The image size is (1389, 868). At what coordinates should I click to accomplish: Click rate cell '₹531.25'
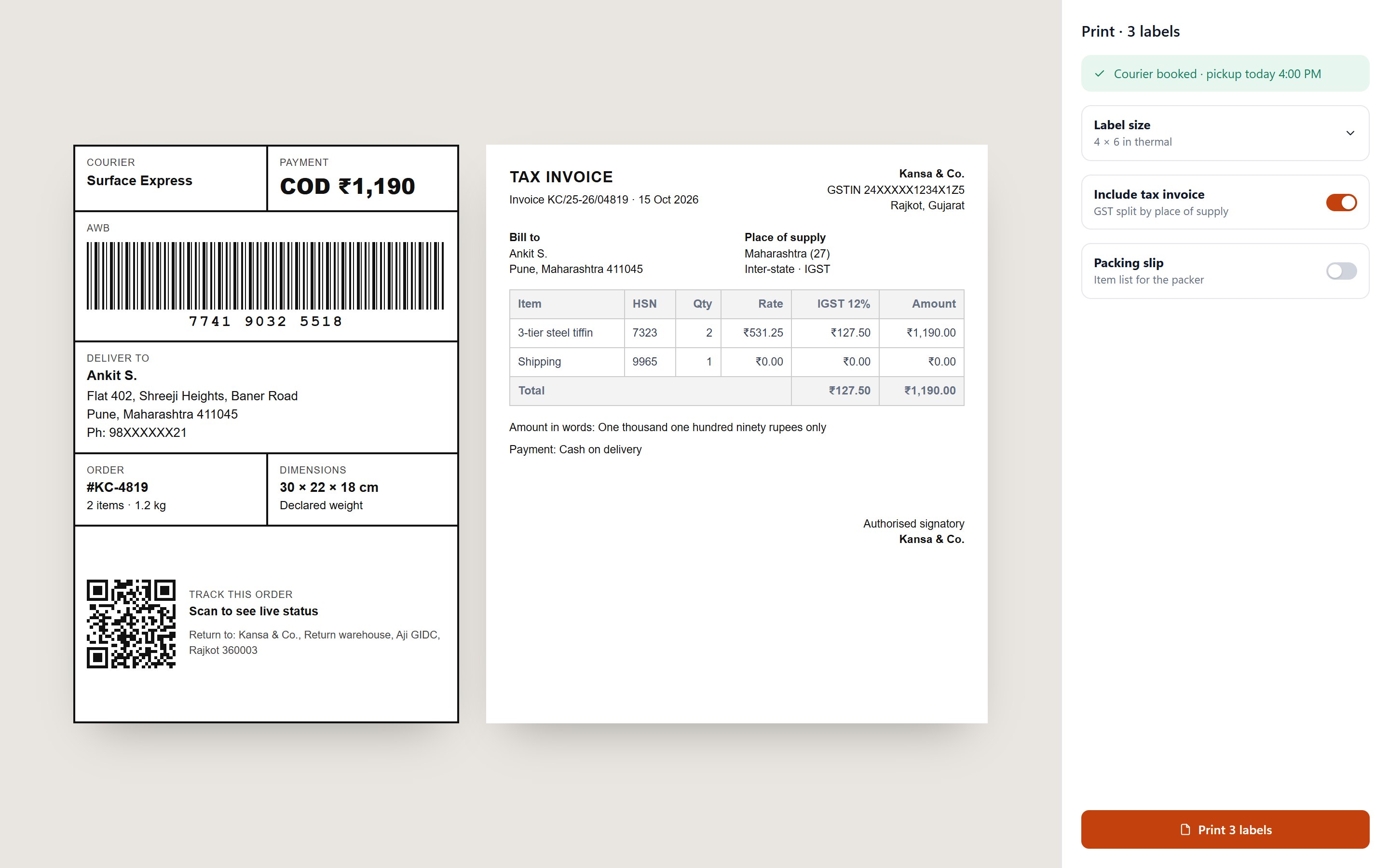(x=756, y=333)
